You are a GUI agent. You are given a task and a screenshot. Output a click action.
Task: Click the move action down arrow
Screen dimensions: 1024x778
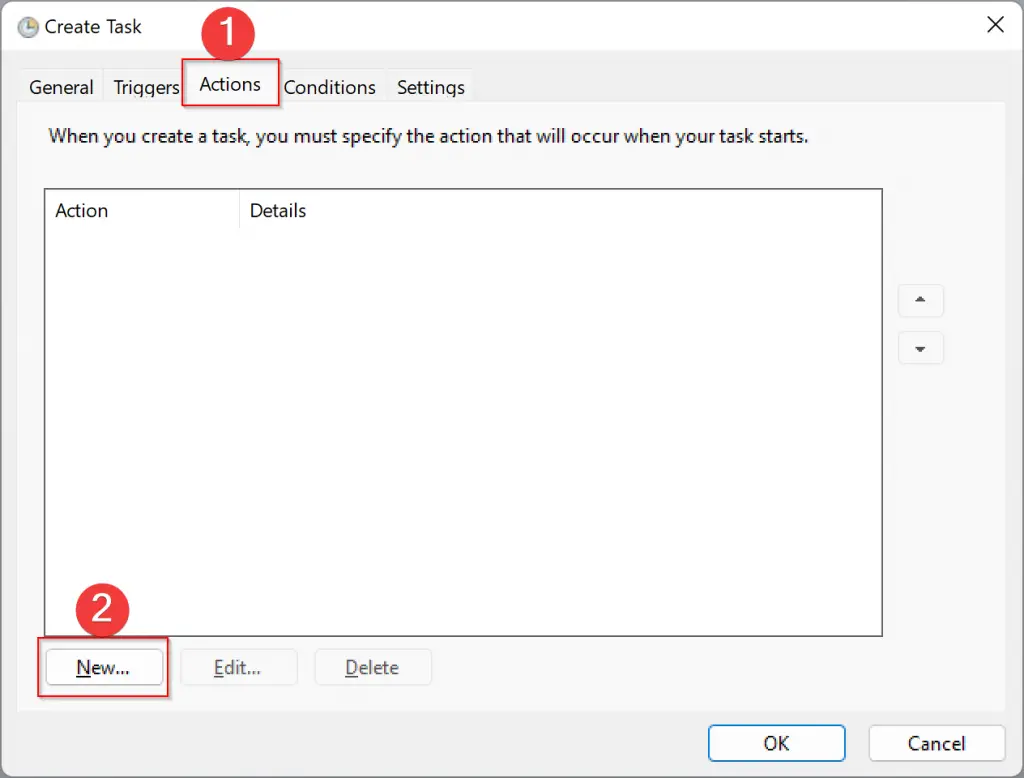pyautogui.click(x=920, y=348)
